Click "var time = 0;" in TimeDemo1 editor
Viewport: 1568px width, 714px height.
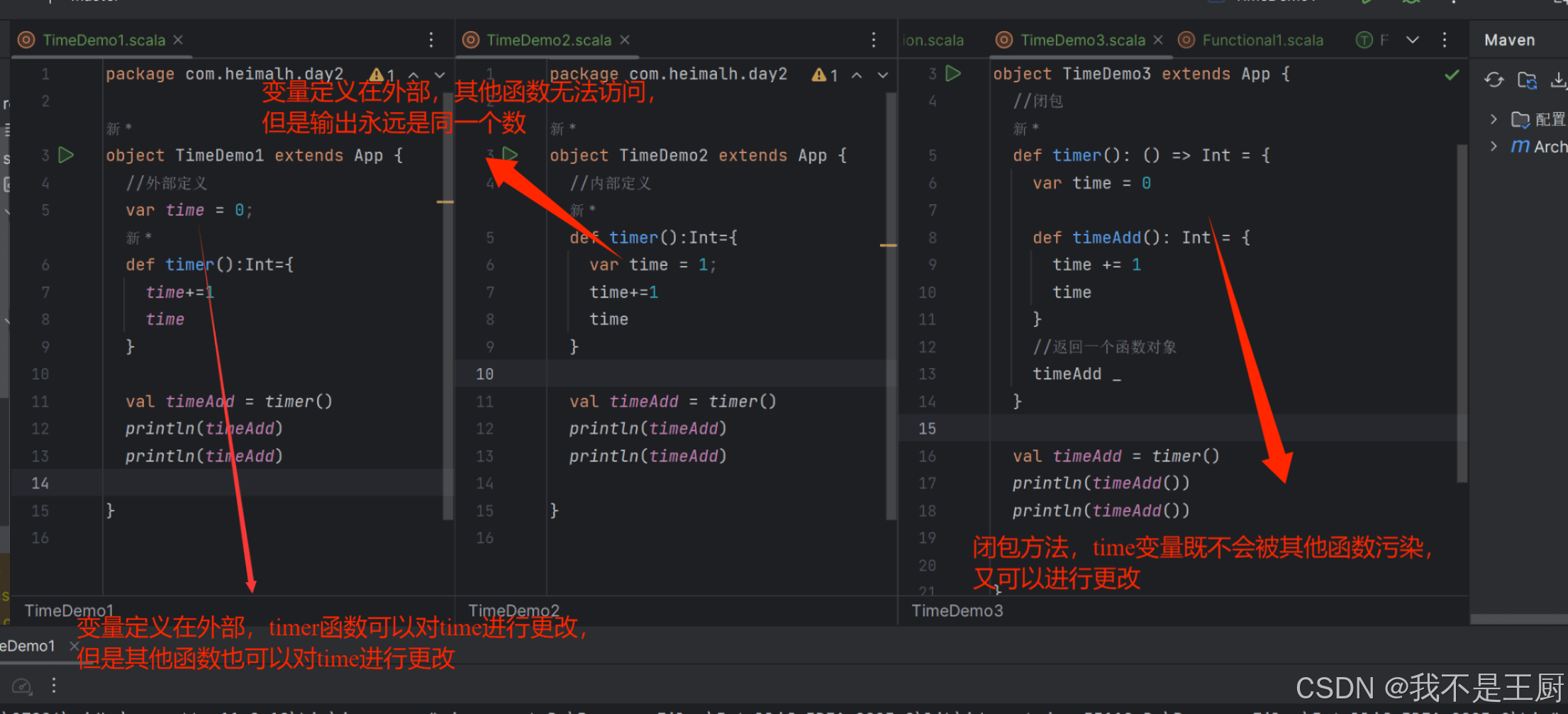(189, 210)
